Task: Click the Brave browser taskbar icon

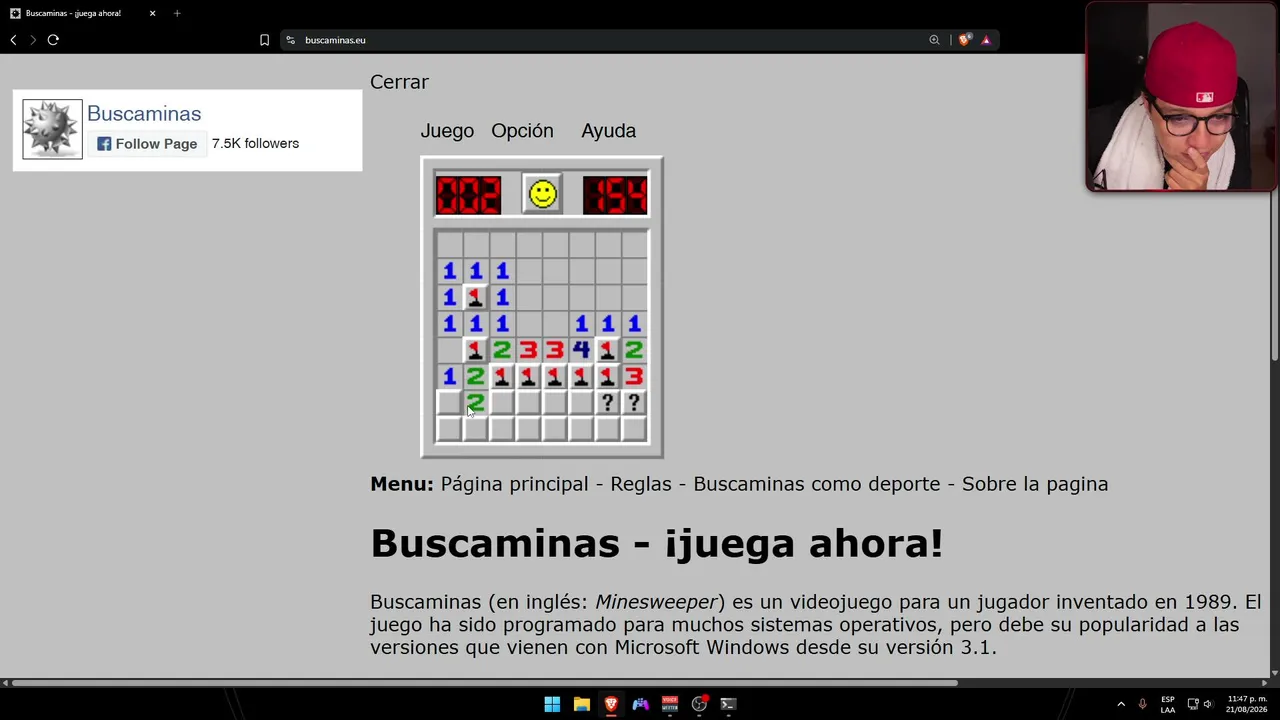Action: [x=611, y=704]
